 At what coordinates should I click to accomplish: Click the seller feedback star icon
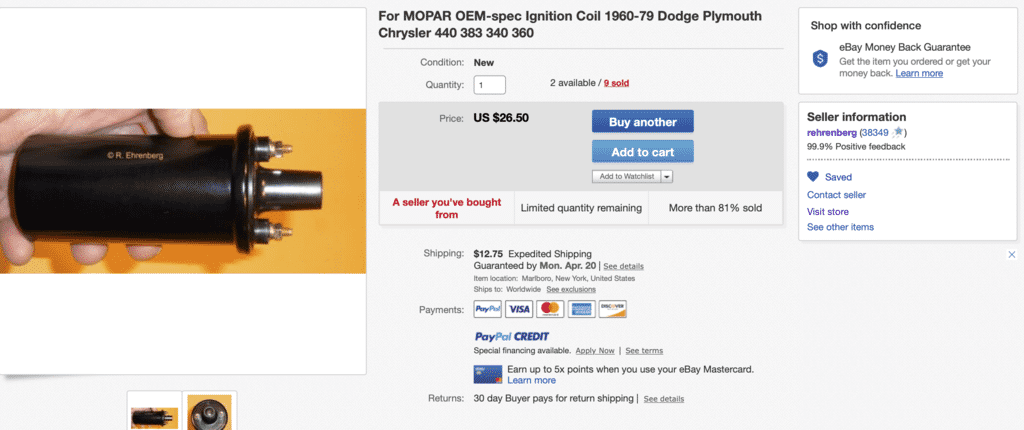pos(898,132)
